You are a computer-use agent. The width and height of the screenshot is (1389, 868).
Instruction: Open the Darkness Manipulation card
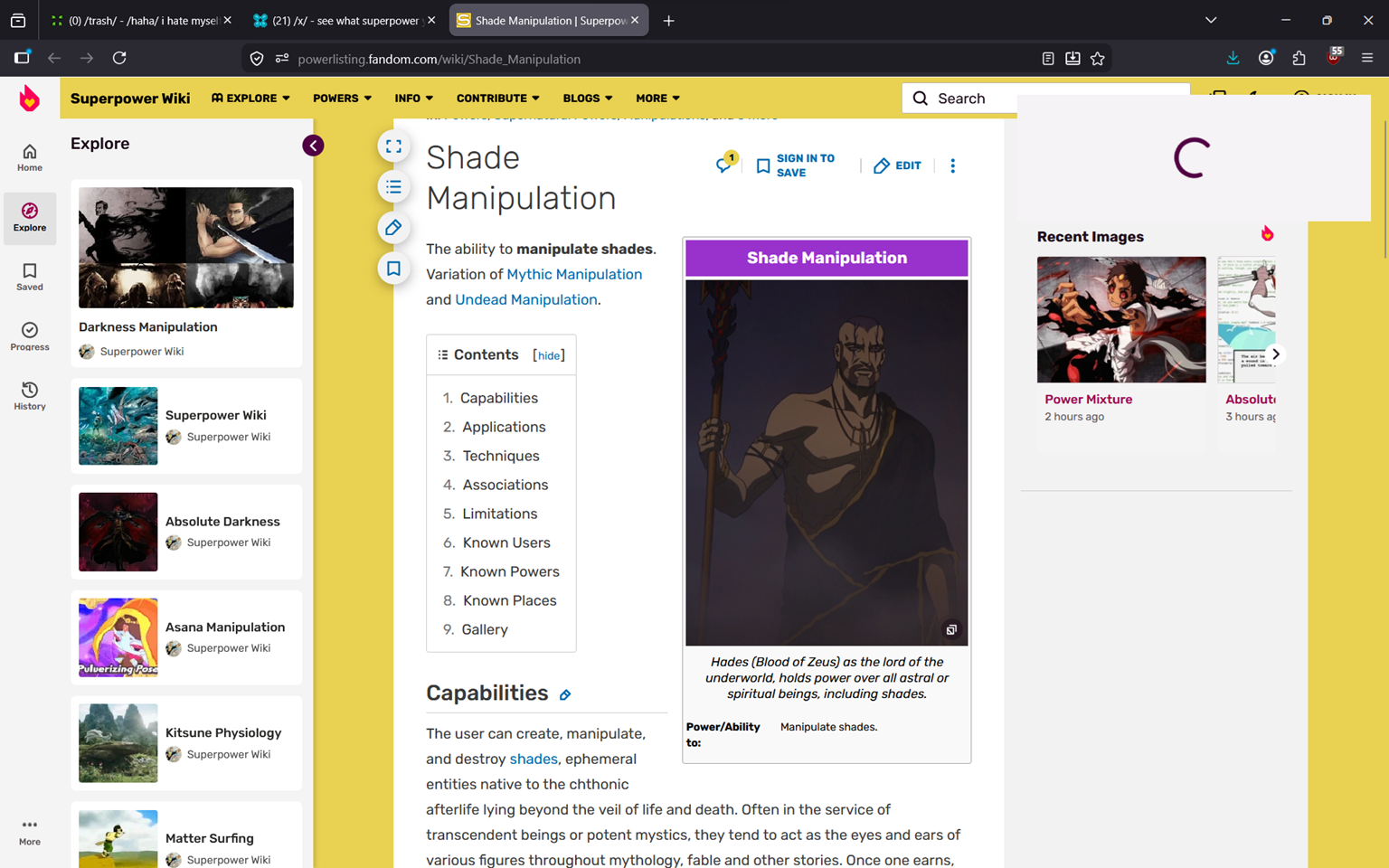tap(186, 273)
